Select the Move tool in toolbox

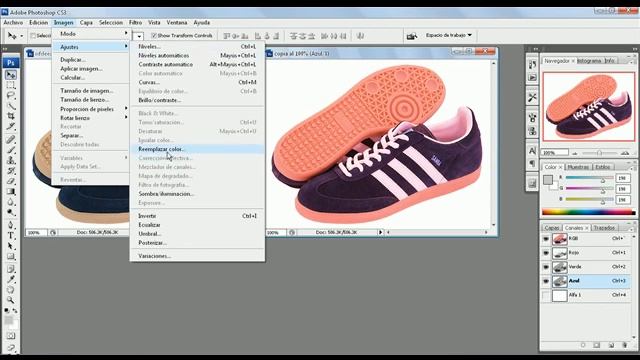pyautogui.click(x=11, y=75)
